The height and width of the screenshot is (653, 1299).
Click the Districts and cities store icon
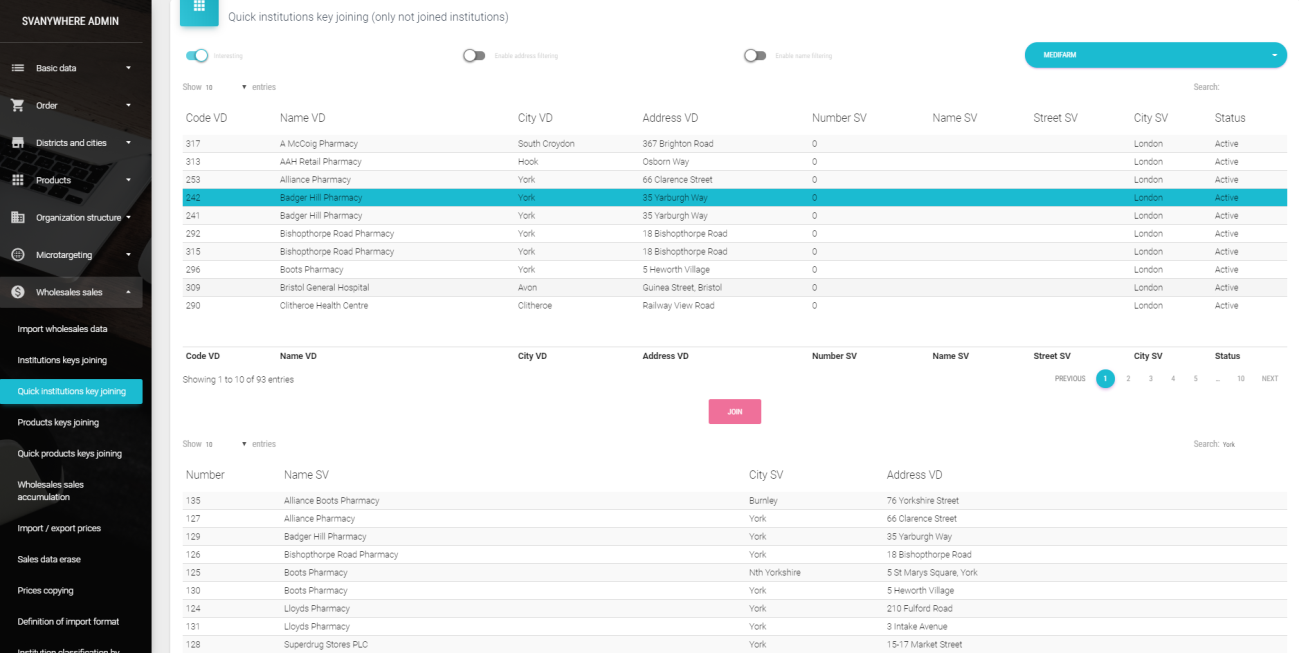pos(17,143)
